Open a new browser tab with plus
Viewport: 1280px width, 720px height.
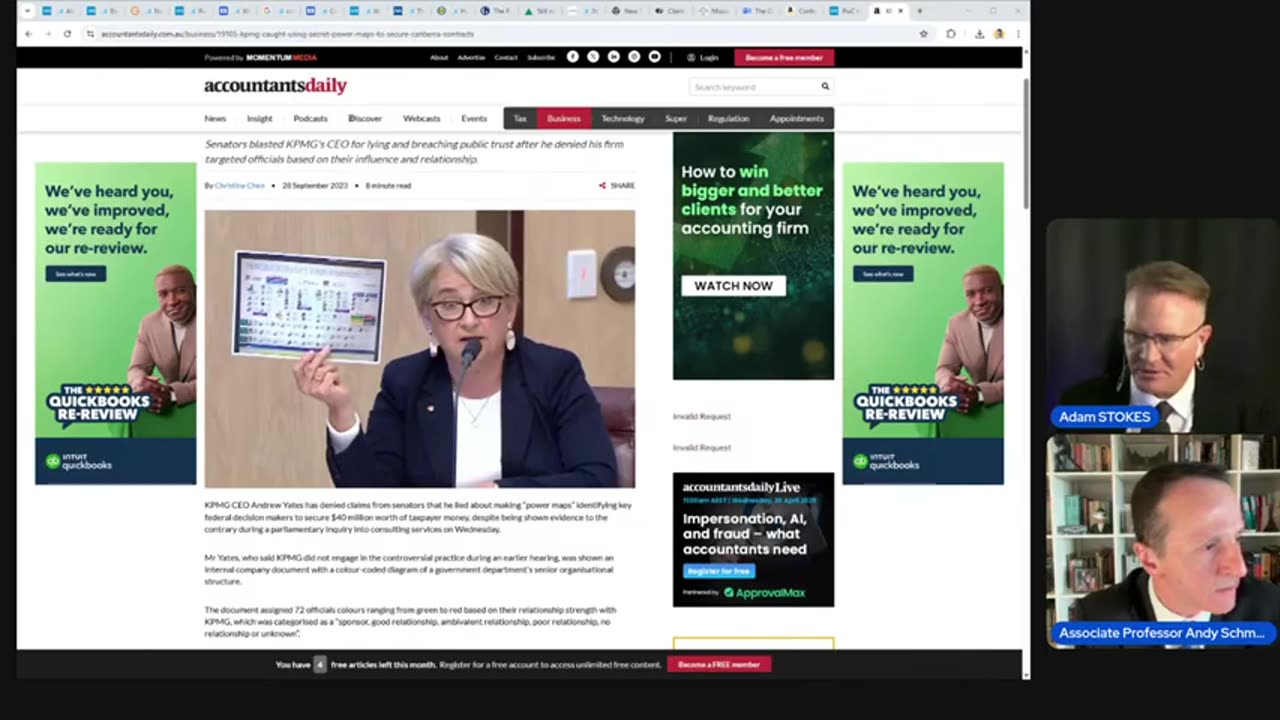(919, 11)
